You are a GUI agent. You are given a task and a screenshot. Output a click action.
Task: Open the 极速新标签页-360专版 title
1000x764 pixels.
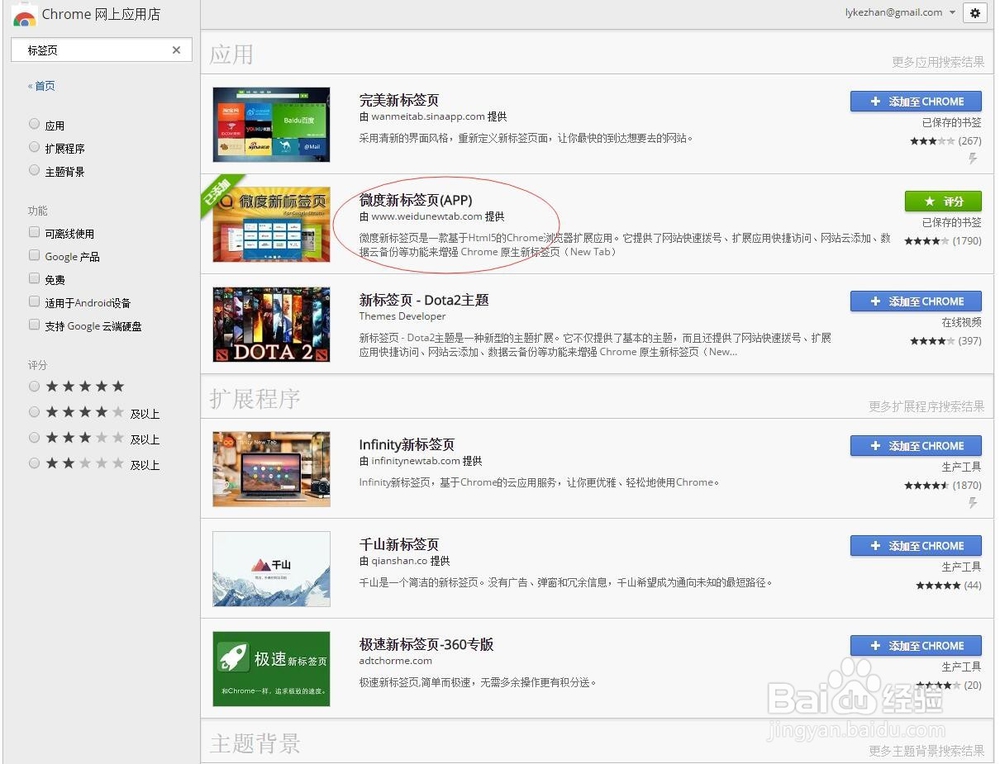click(426, 644)
